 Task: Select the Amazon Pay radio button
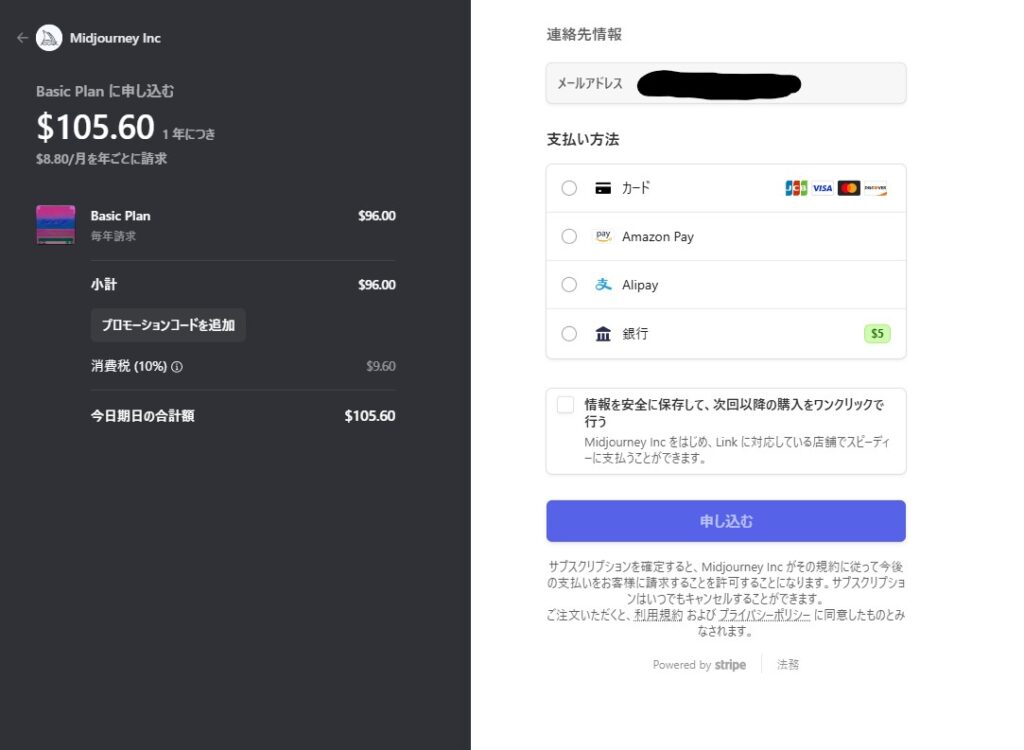(x=569, y=236)
